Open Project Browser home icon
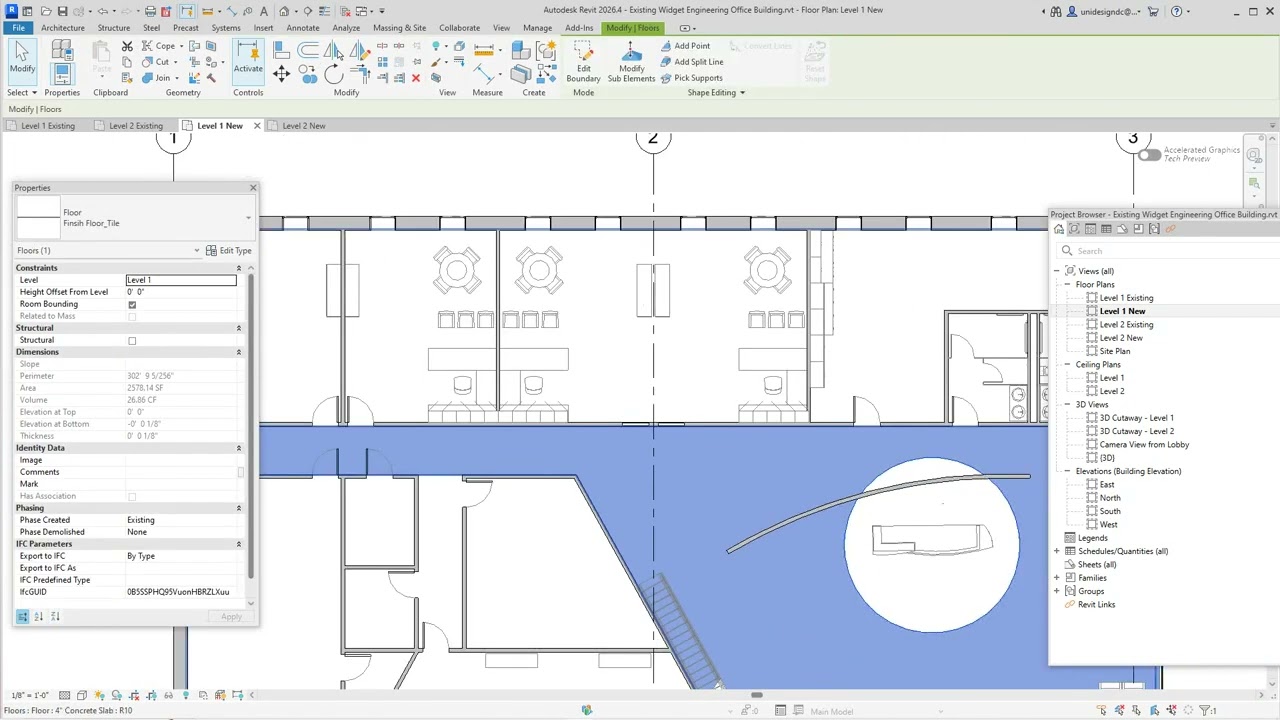 coord(1059,229)
